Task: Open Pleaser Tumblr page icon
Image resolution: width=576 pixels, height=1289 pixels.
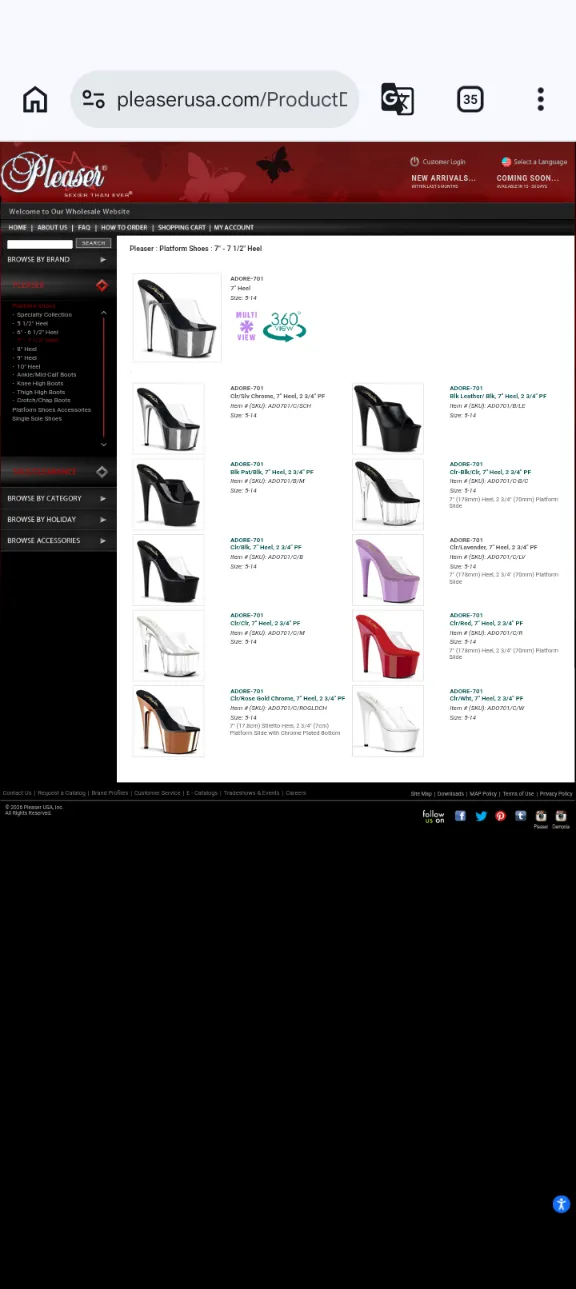Action: pos(520,816)
